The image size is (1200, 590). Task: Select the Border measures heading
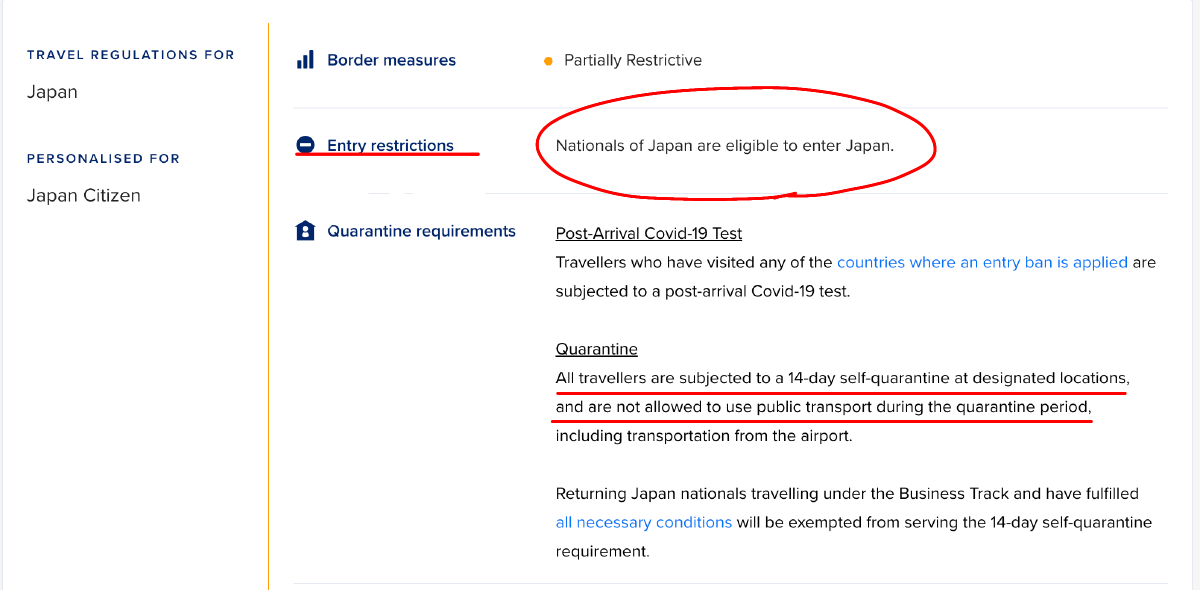tap(391, 60)
